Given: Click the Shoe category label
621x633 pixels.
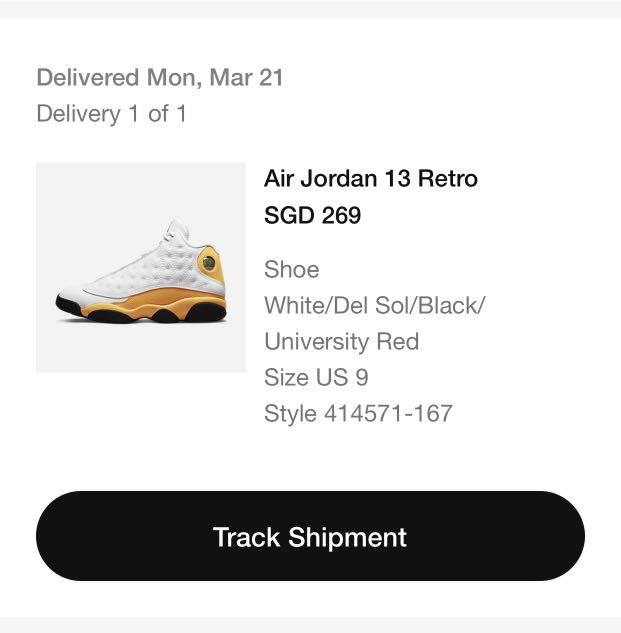Looking at the screenshot, I should pos(292,269).
